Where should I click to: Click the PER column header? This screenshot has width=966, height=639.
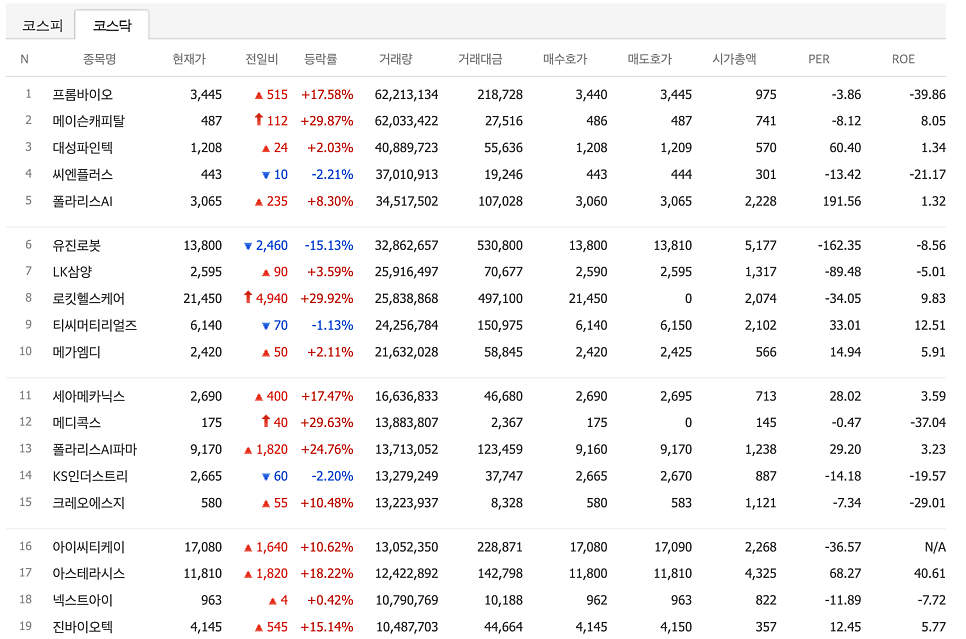[819, 59]
